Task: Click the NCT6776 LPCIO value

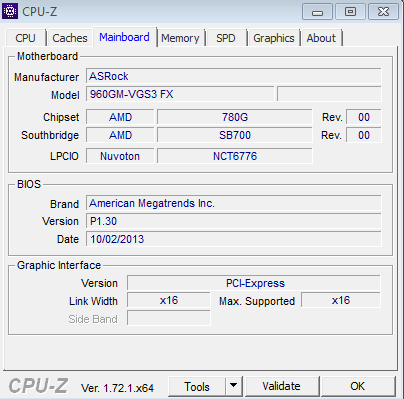Action: coord(235,156)
